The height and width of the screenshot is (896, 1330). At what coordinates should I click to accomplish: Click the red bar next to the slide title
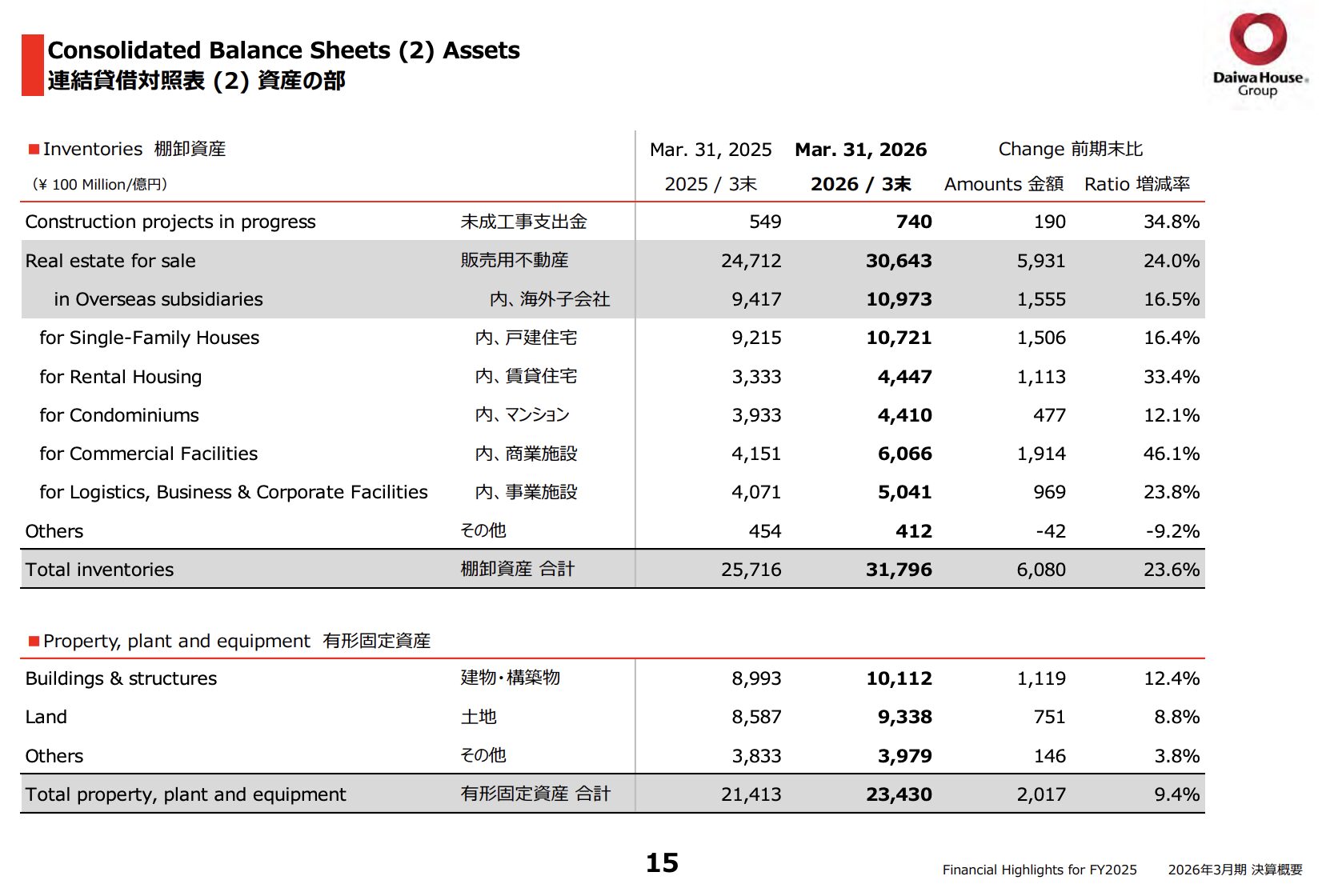[x=32, y=65]
